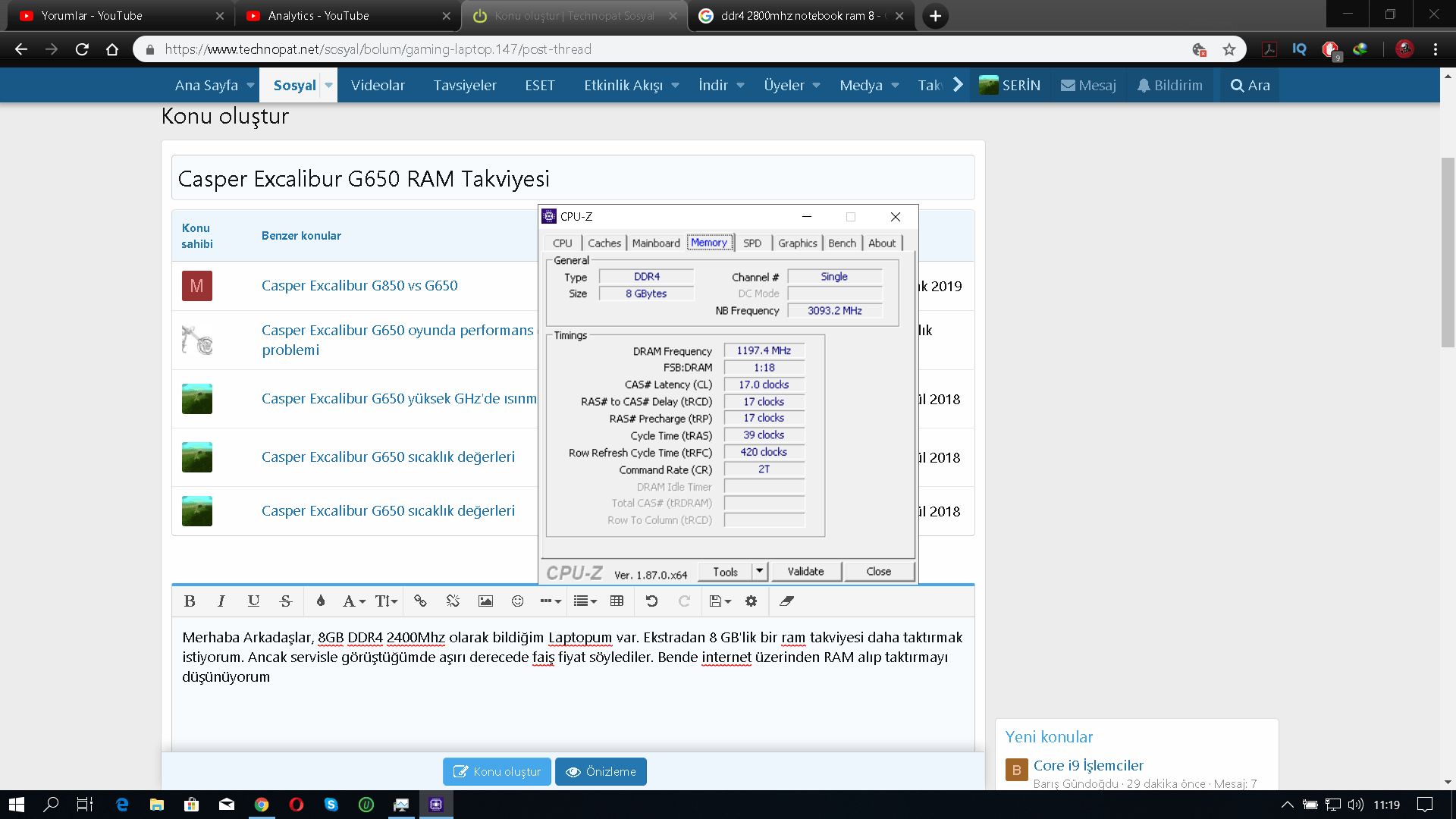Toggle underline formatting in the editor

(x=253, y=601)
